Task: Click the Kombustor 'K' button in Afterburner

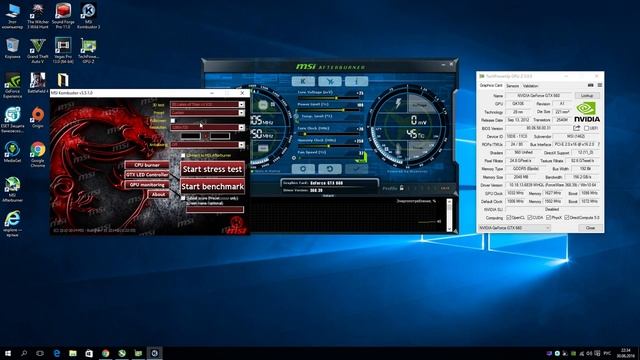Action: pos(303,81)
